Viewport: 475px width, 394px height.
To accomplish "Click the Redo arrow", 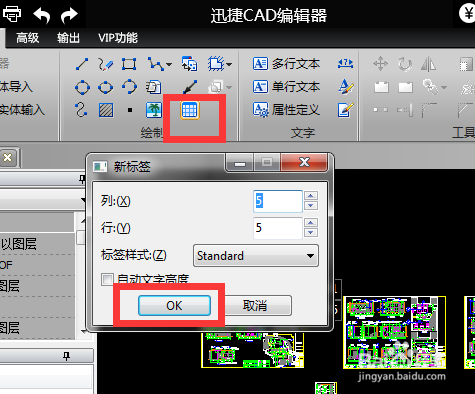I will [x=69, y=15].
